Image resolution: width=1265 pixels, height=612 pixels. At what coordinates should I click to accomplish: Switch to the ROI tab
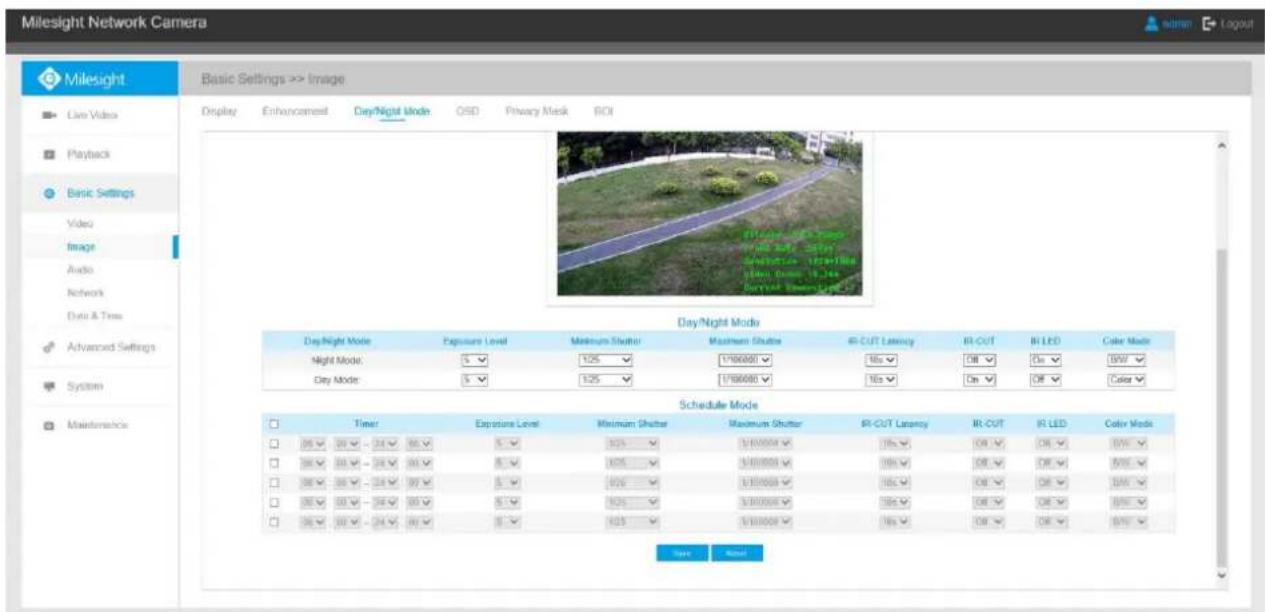(x=603, y=110)
